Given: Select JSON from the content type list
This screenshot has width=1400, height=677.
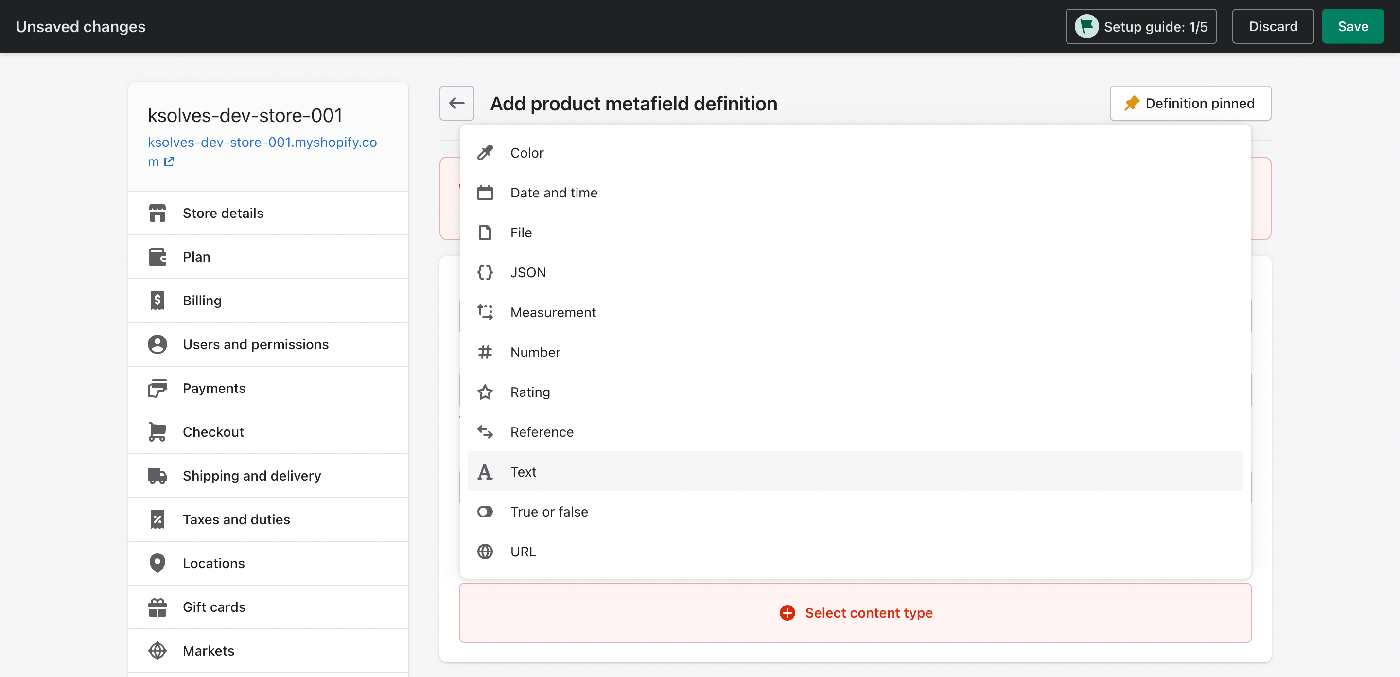Looking at the screenshot, I should [855, 273].
